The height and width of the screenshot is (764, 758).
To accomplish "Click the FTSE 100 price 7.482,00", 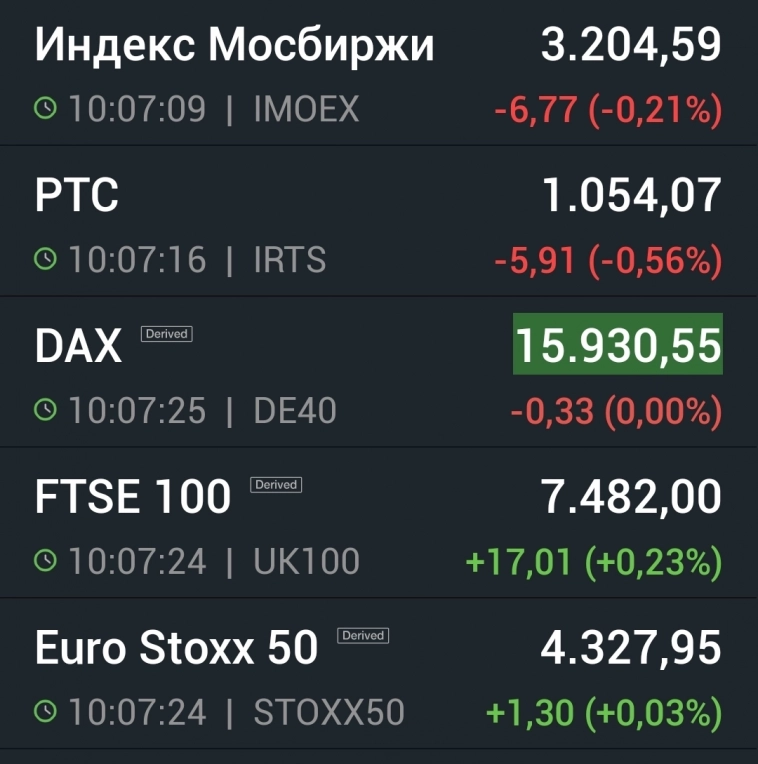I will 631,497.
